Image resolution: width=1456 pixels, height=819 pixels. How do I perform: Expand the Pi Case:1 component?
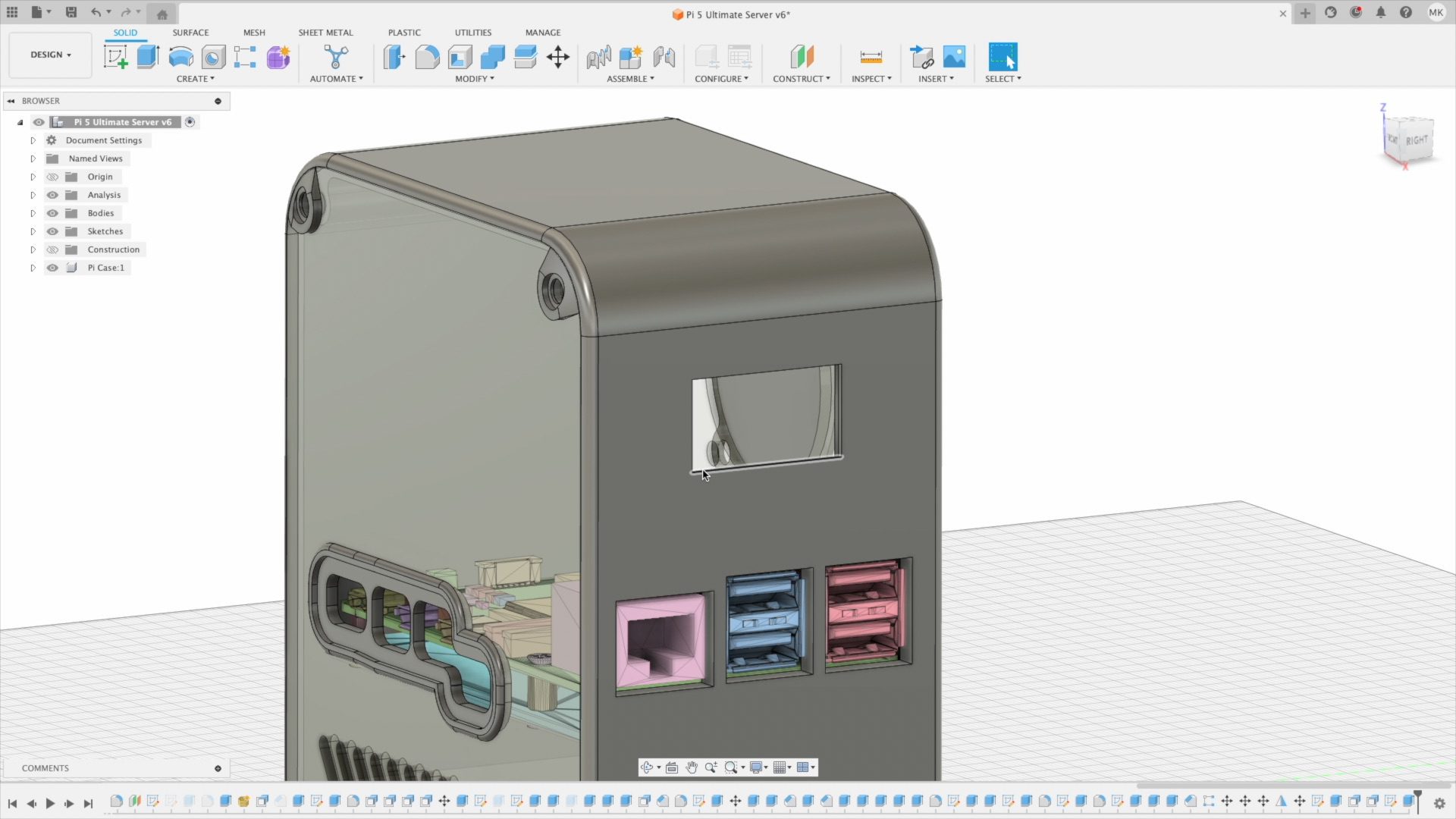(x=33, y=268)
